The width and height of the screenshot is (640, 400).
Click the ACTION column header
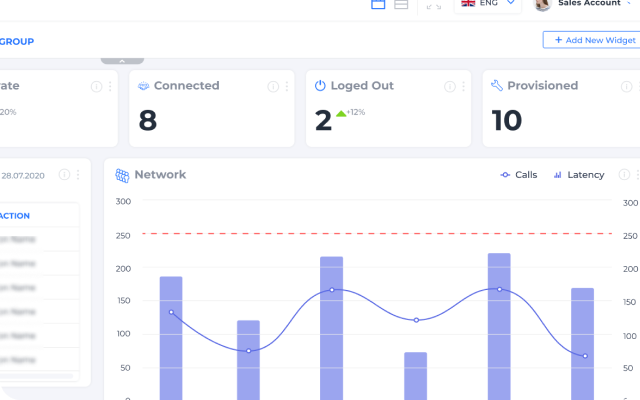15,216
